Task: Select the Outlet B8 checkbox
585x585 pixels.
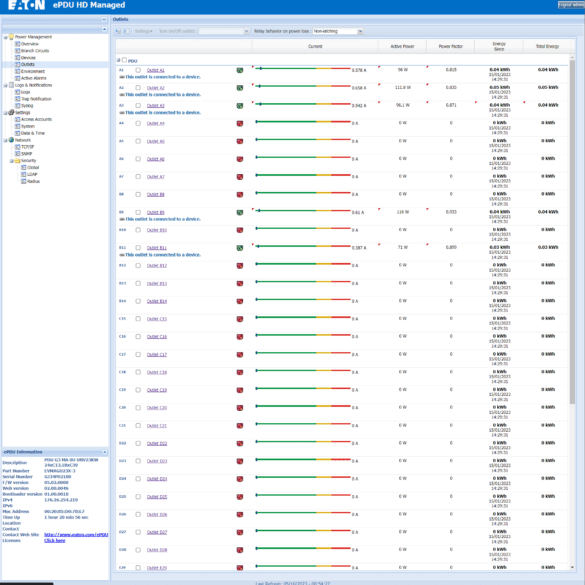Action: pos(138,195)
